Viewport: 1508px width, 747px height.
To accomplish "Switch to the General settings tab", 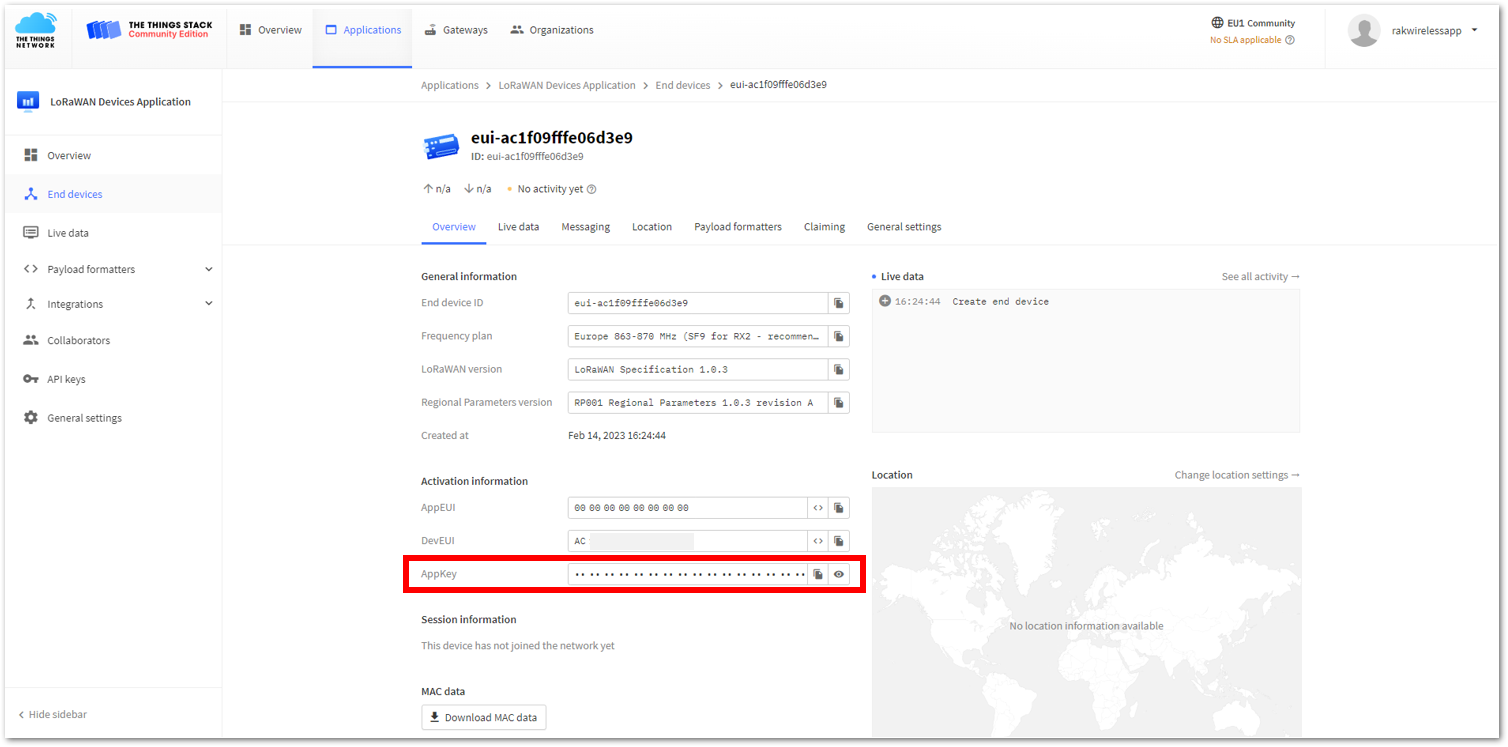I will click(x=904, y=227).
